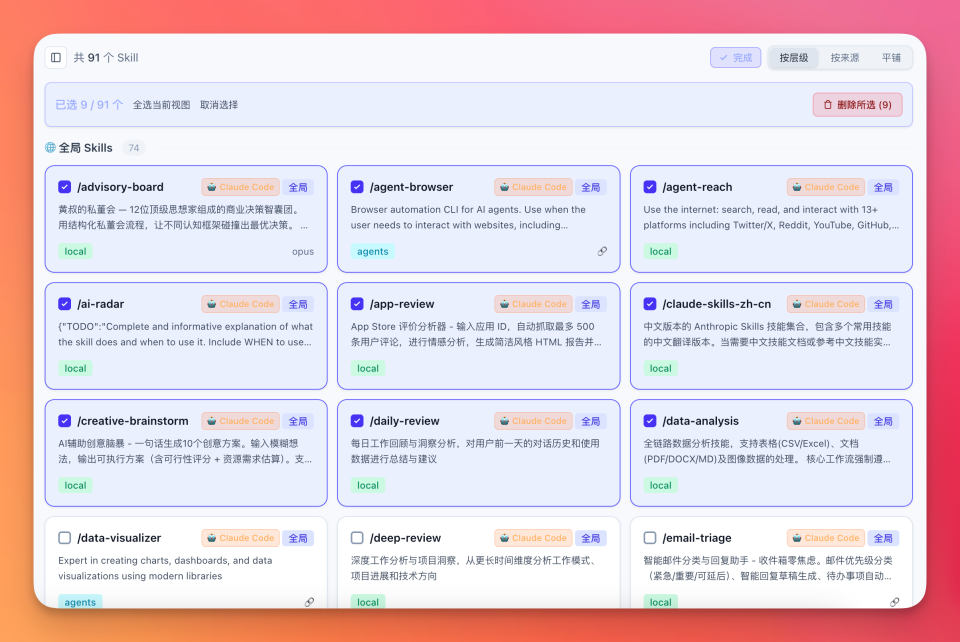Click the agents tag on /agent-browser card

point(371,251)
